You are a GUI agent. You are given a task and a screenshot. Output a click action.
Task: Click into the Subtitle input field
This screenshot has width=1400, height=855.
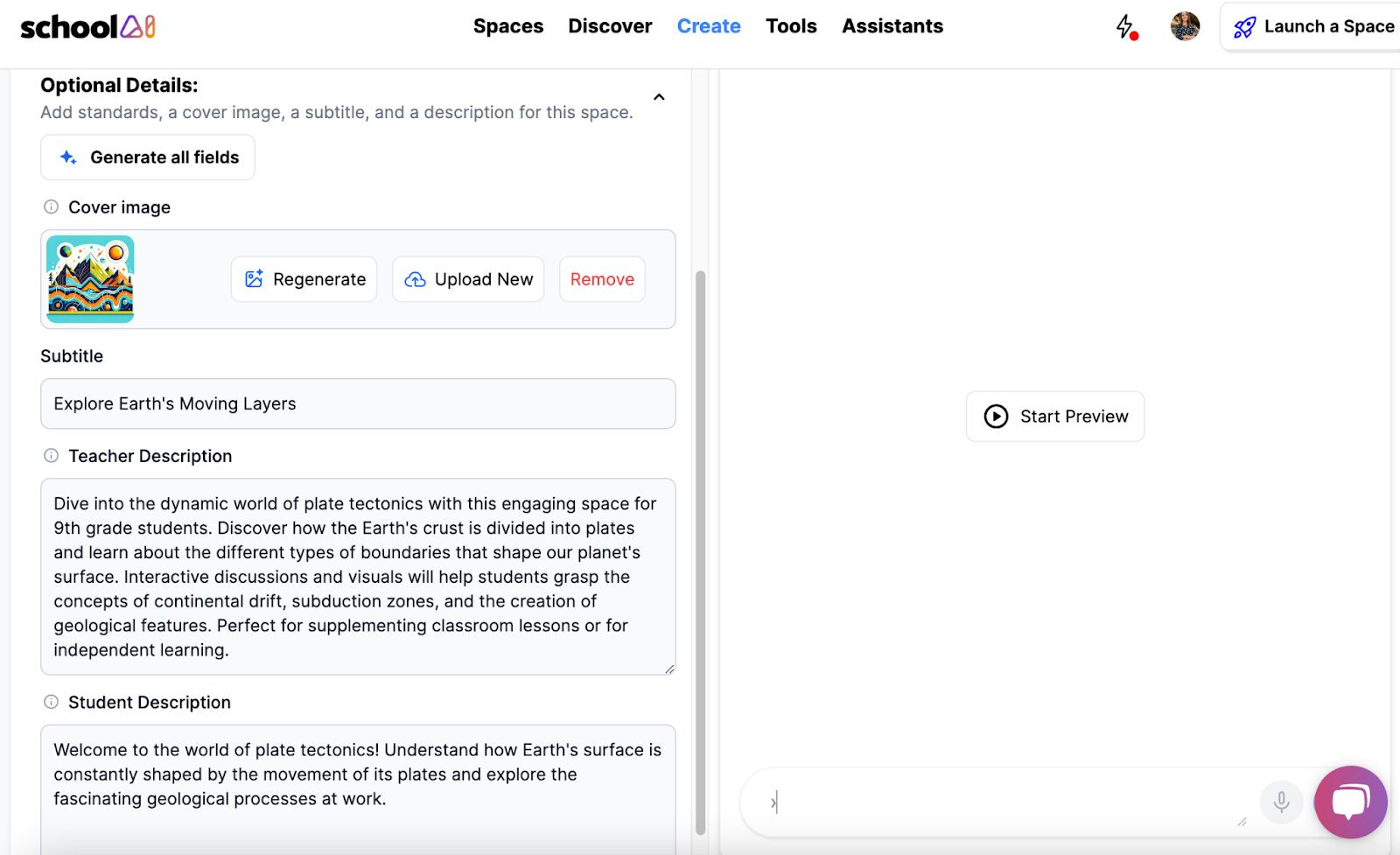[x=358, y=403]
